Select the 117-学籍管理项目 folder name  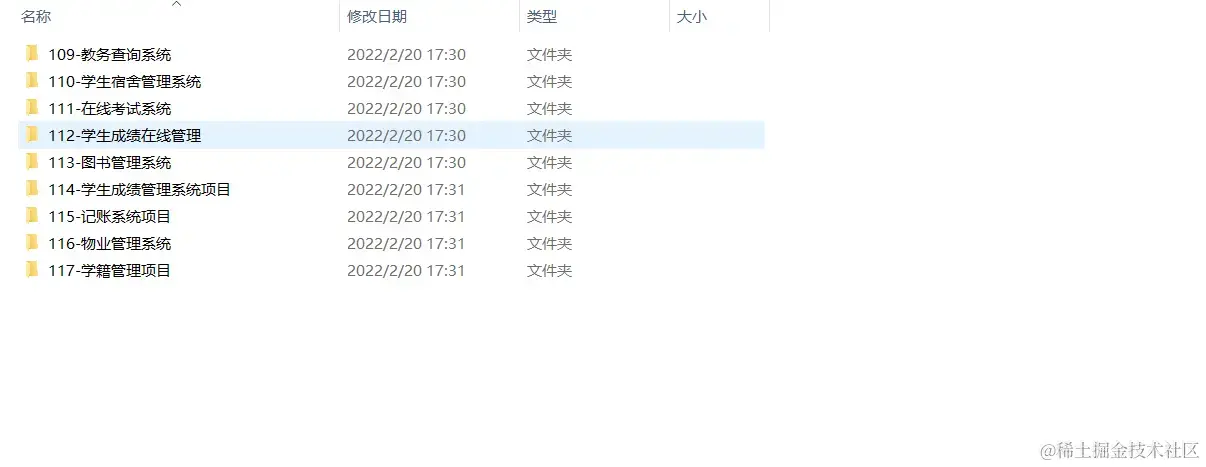click(110, 270)
